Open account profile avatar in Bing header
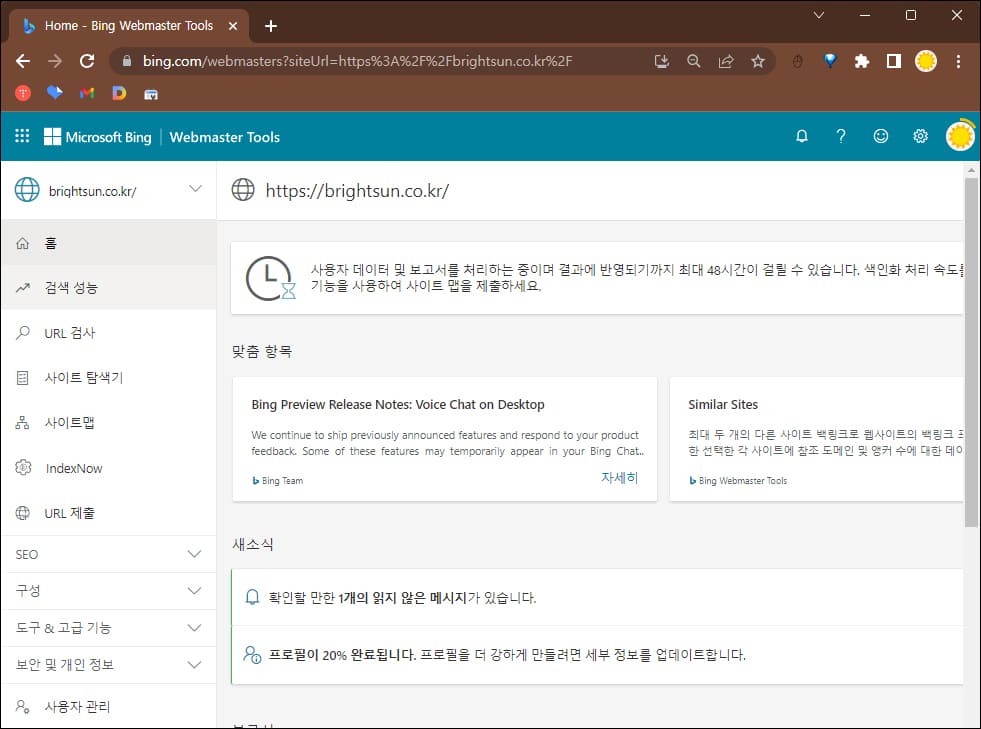981x729 pixels. click(960, 136)
